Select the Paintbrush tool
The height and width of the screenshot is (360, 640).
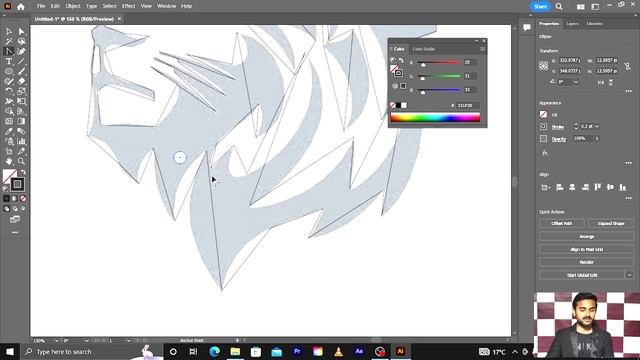click(x=21, y=71)
